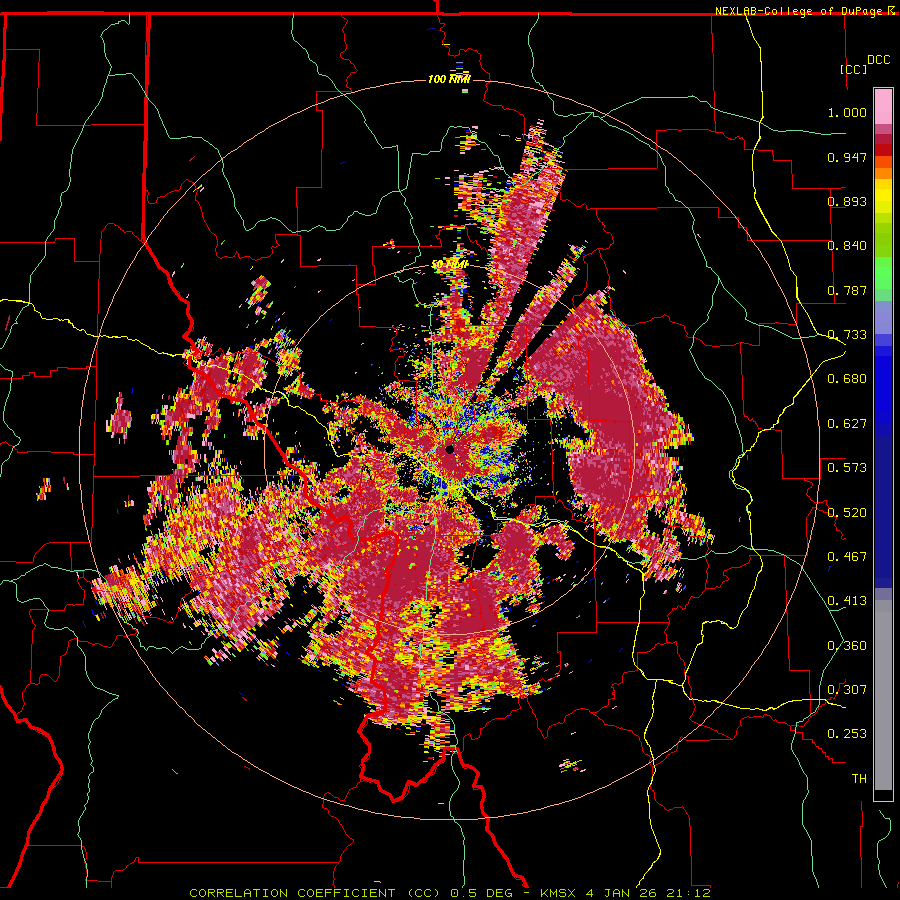The image size is (900, 900).
Task: Click the 0.733 legend value
Action: tap(847, 335)
